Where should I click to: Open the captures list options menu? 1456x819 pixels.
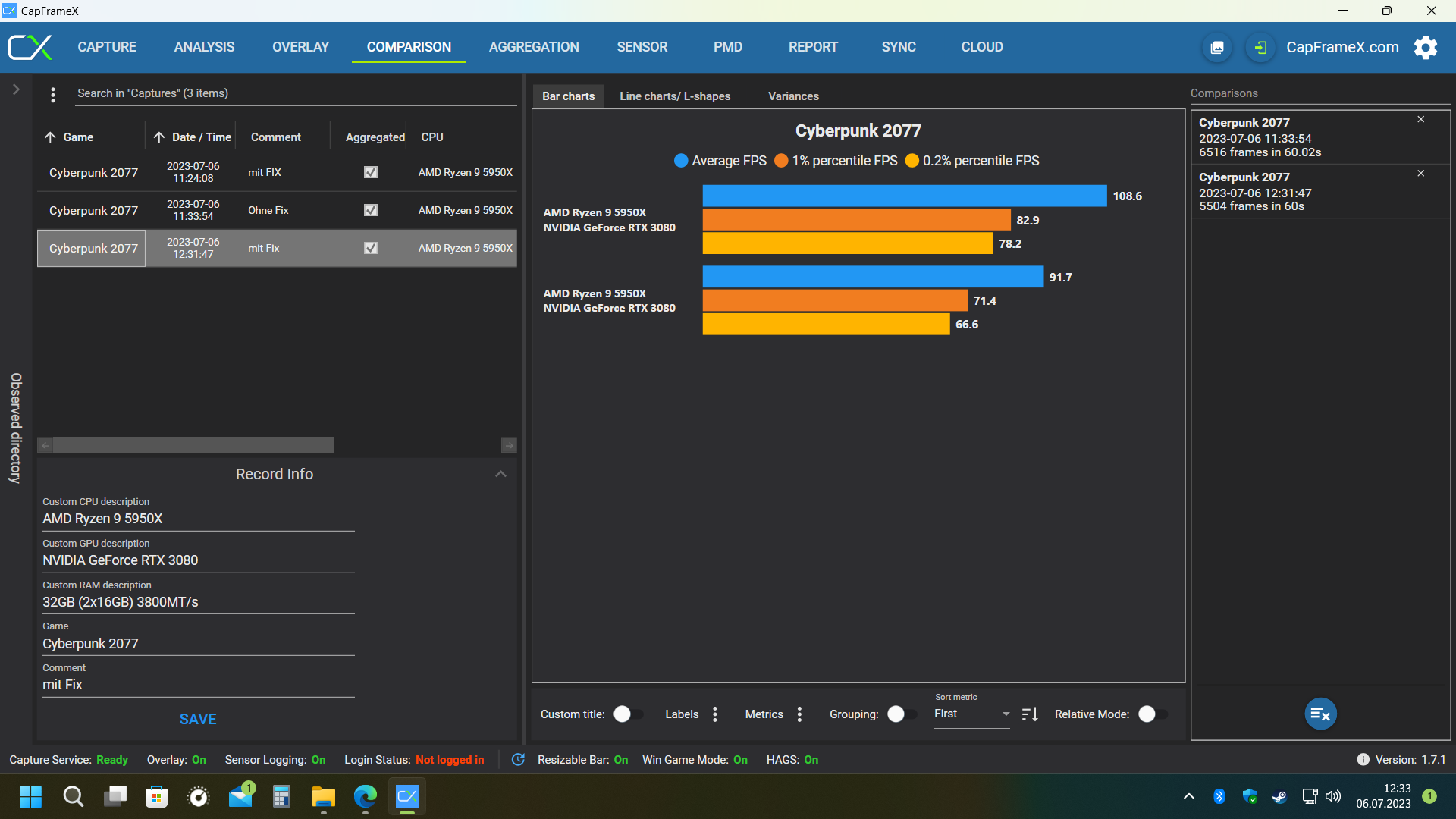tap(52, 94)
